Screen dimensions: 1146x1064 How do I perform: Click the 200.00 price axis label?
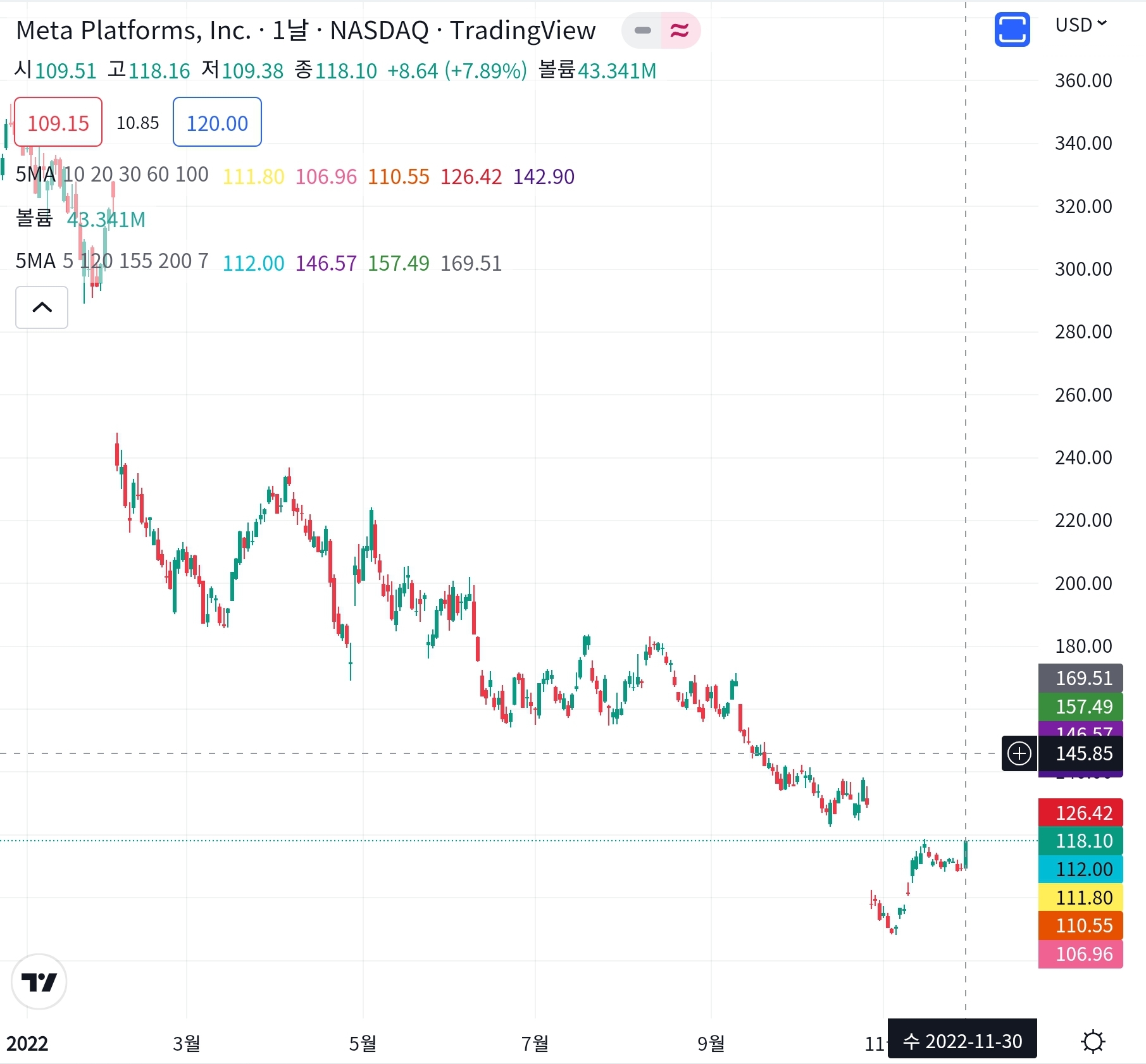[x=1083, y=583]
